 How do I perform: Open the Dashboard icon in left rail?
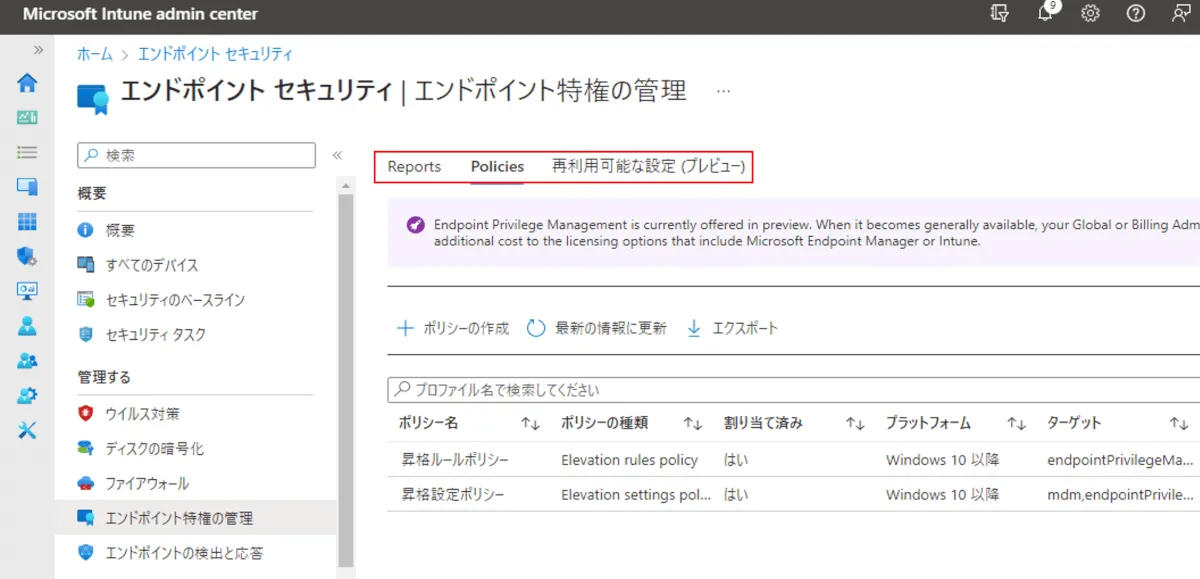point(27,117)
